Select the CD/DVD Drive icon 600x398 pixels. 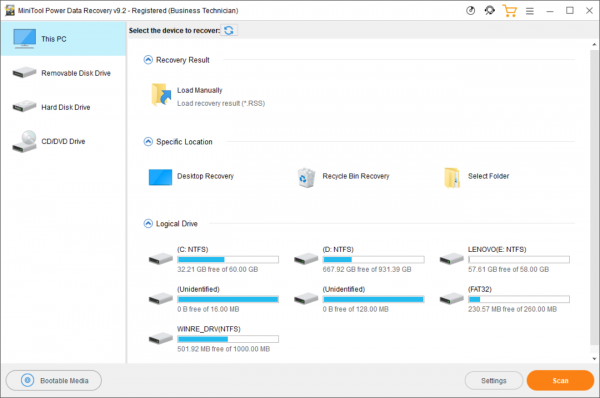tap(24, 141)
